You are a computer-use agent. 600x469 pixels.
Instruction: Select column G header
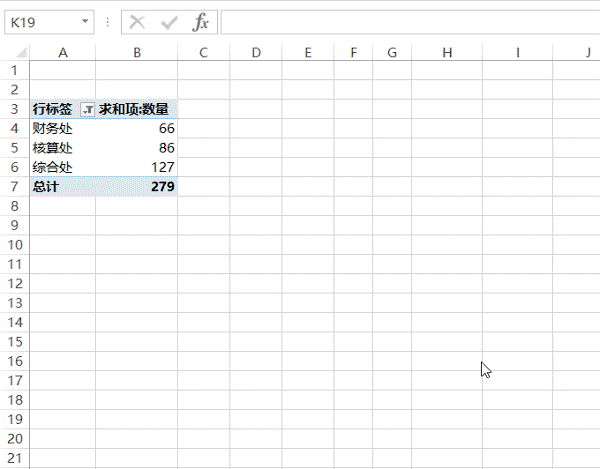pos(392,52)
